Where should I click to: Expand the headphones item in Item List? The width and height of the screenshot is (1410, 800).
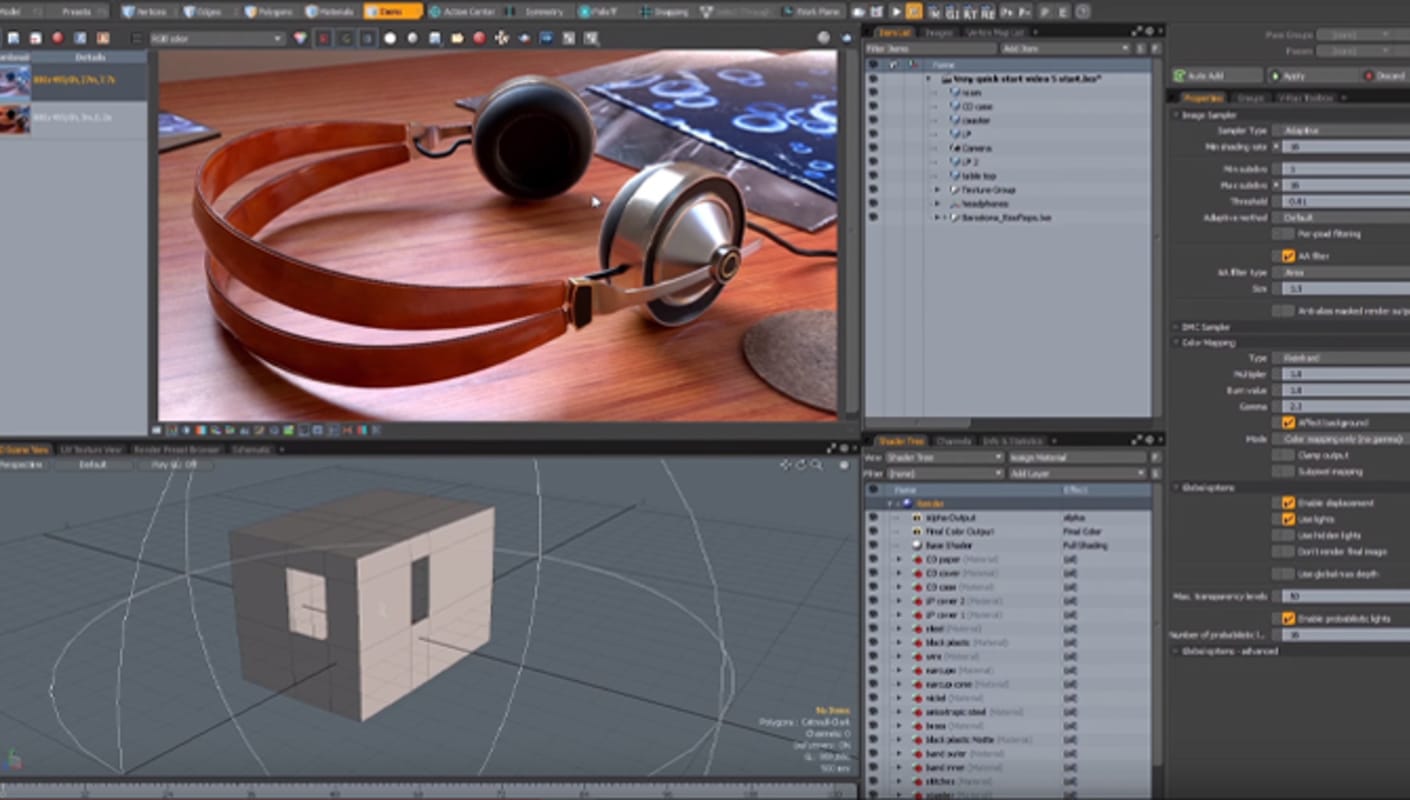[x=938, y=203]
